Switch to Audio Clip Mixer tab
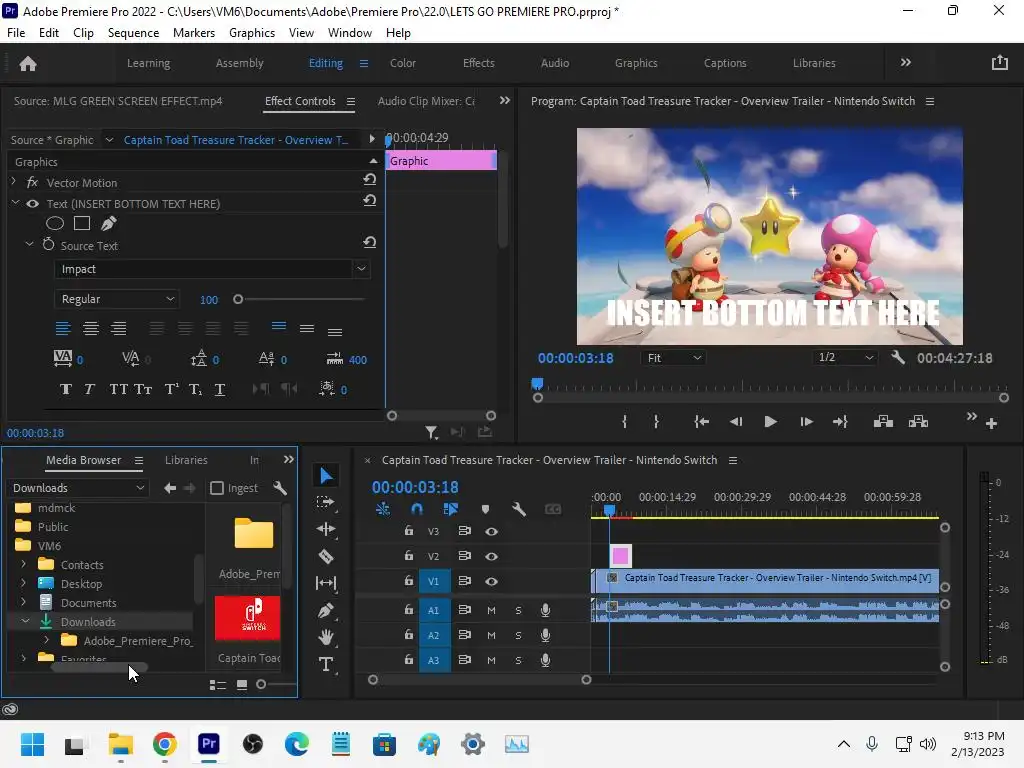 (x=426, y=101)
